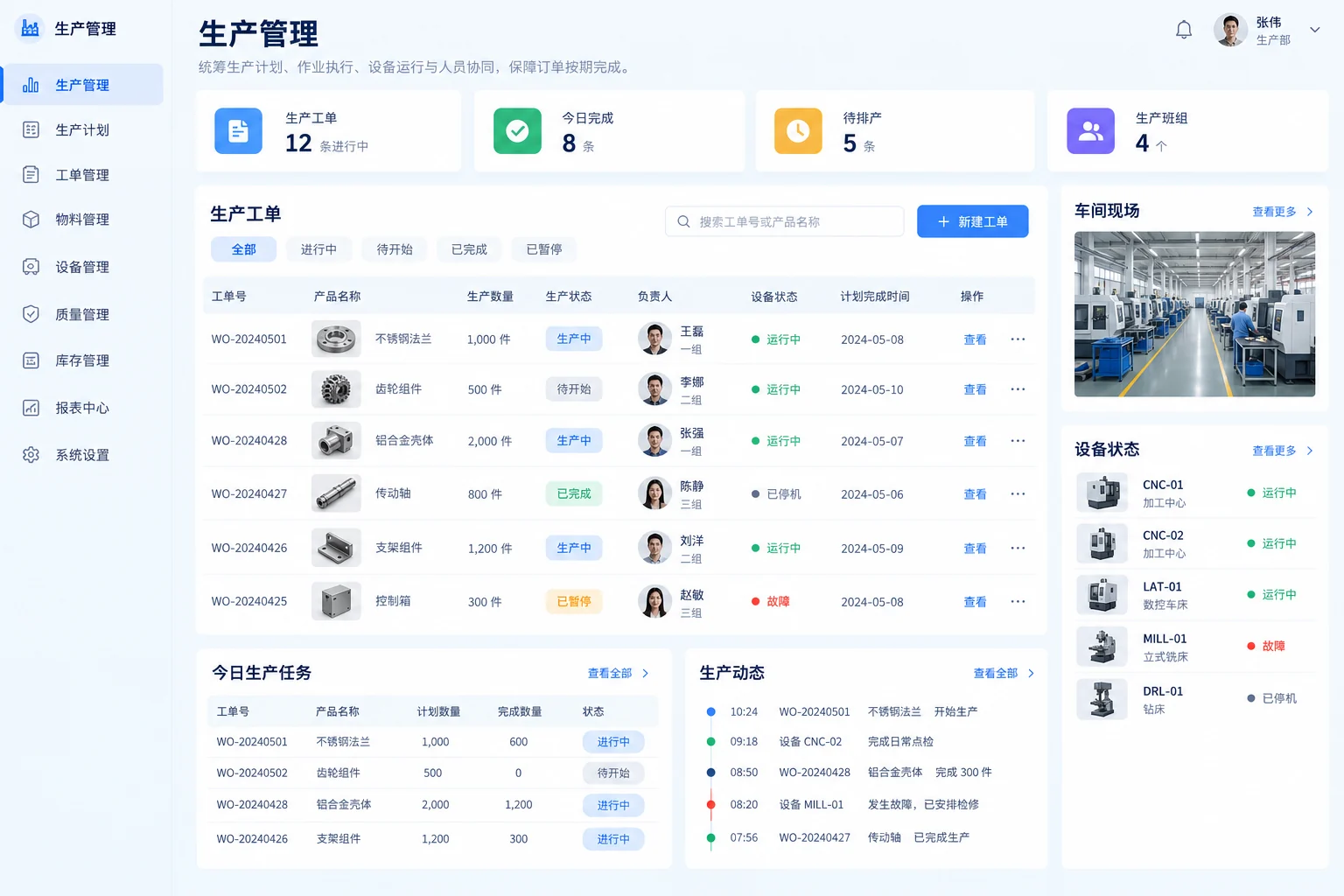Click the blue 生产工单 document card icon
The height and width of the screenshot is (896, 1344).
pyautogui.click(x=238, y=131)
